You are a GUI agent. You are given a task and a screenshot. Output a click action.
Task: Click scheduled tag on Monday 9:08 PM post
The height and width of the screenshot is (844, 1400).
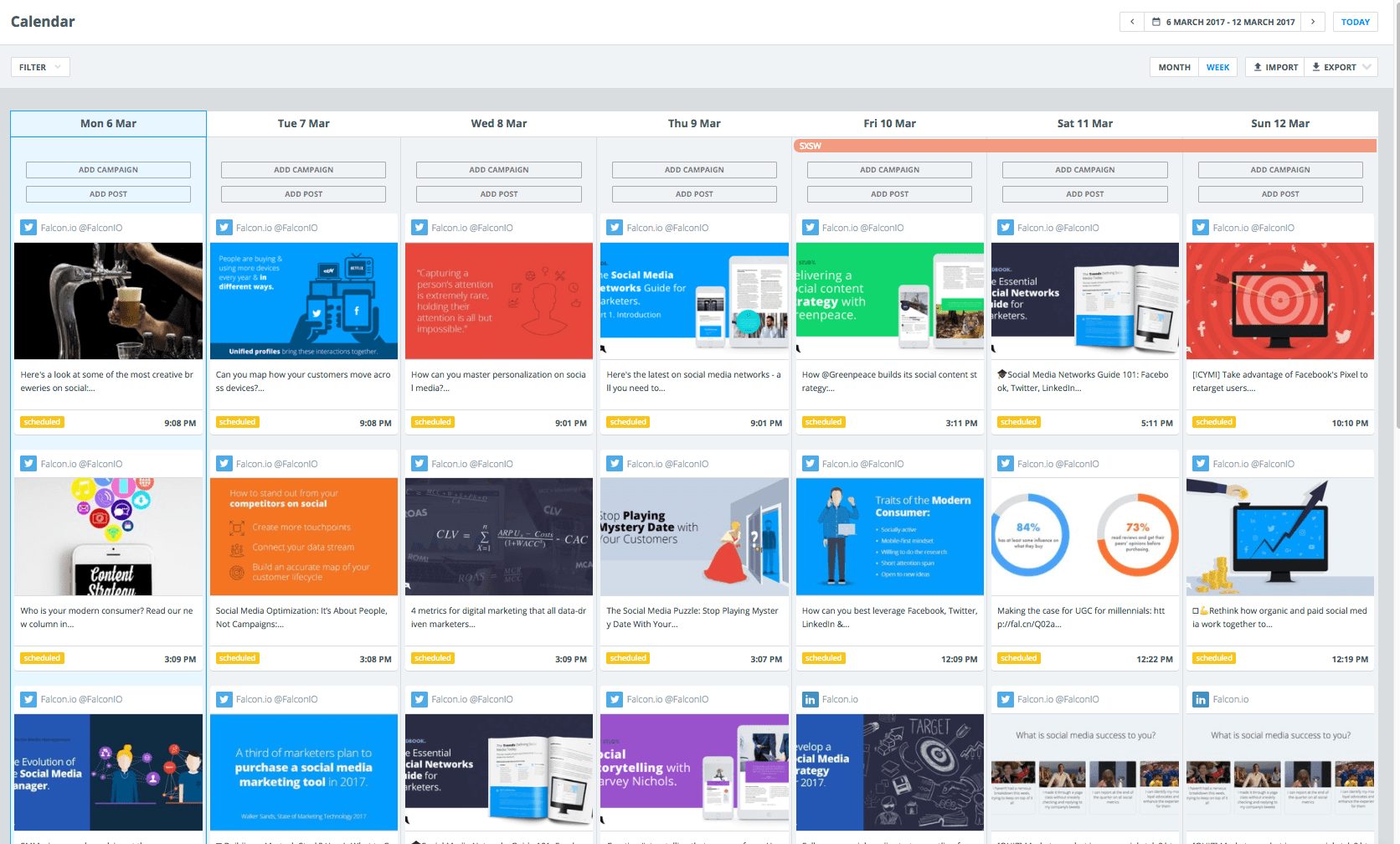tap(43, 422)
